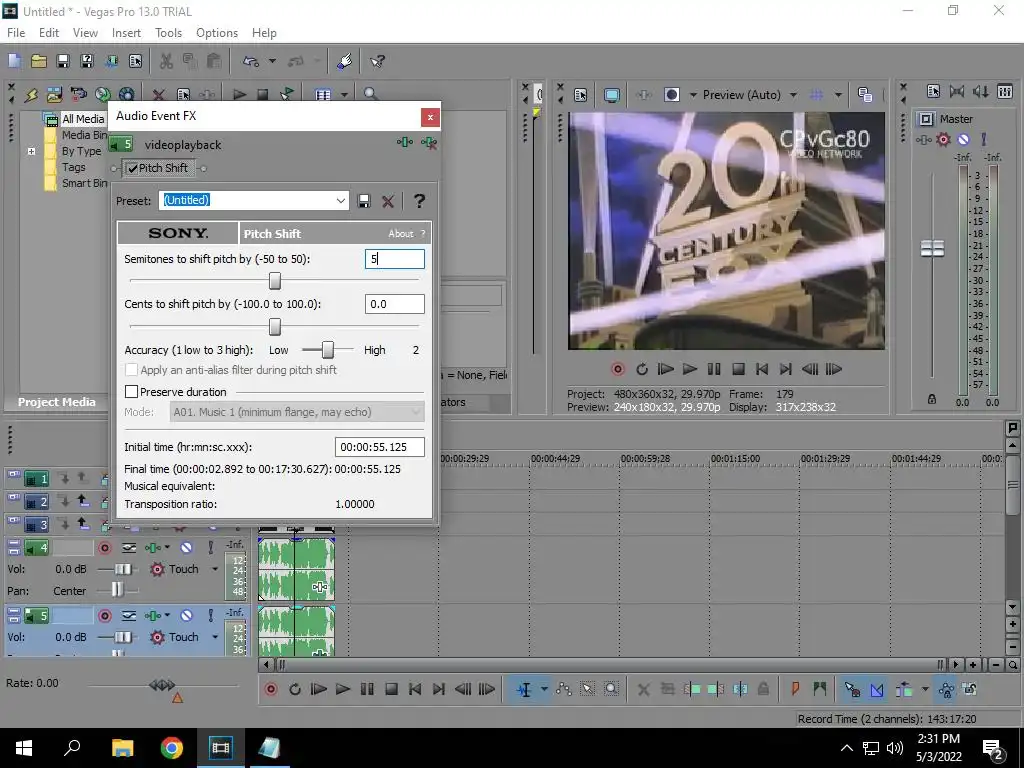
Task: Select All Media in Project Media tree
Action: 83,119
